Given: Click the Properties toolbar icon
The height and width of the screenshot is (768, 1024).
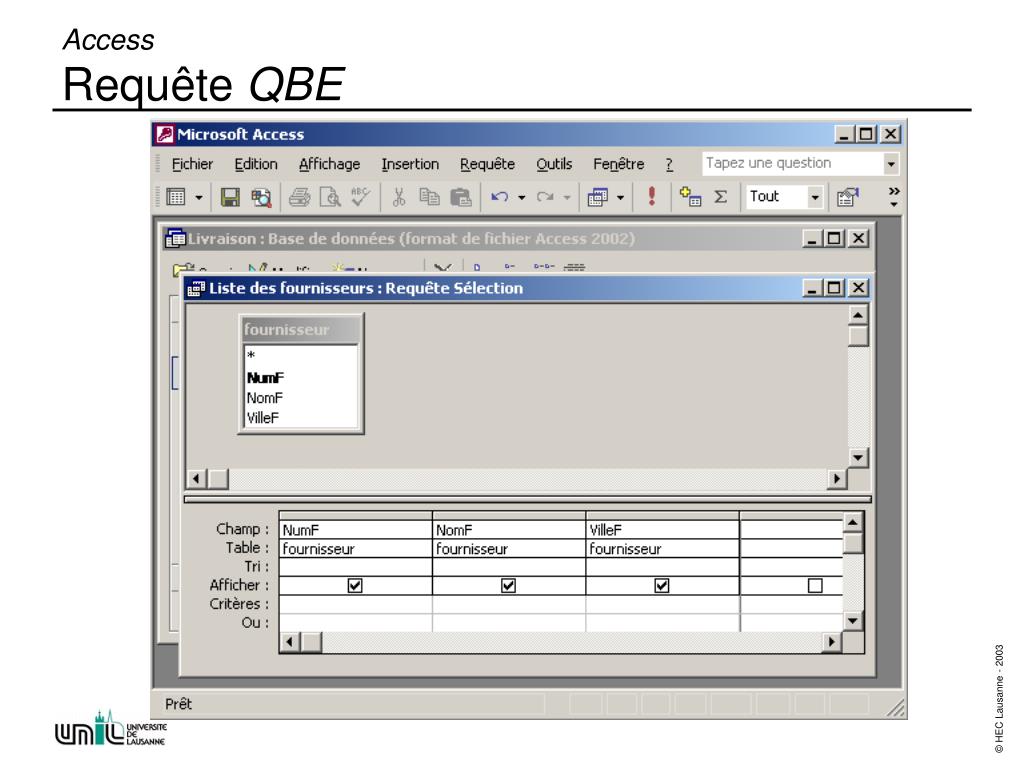Looking at the screenshot, I should (848, 197).
